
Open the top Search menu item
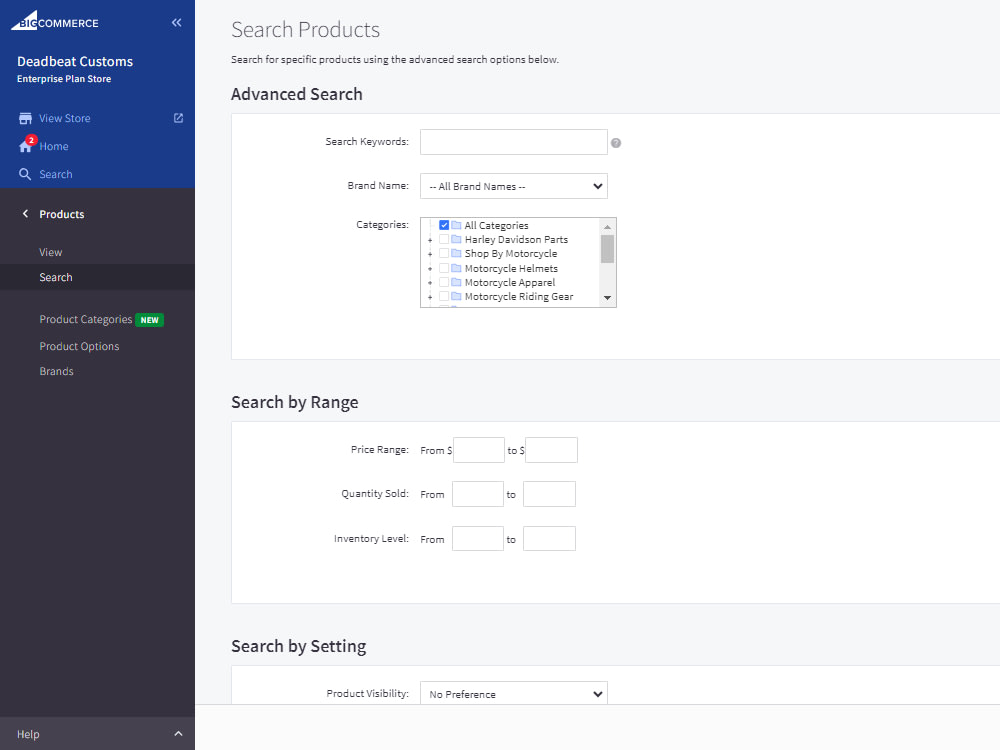click(x=55, y=175)
